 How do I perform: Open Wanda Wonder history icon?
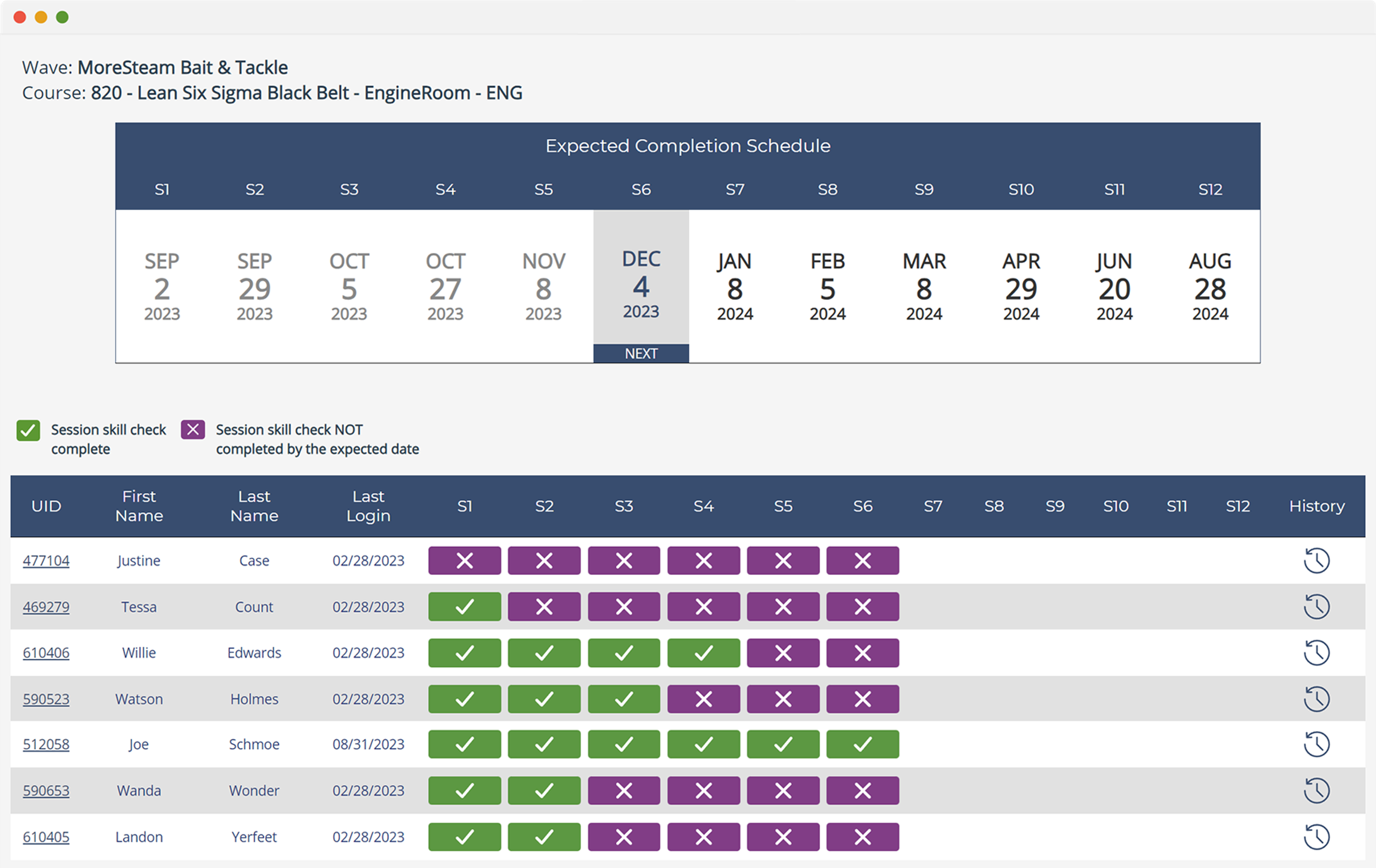click(1316, 790)
